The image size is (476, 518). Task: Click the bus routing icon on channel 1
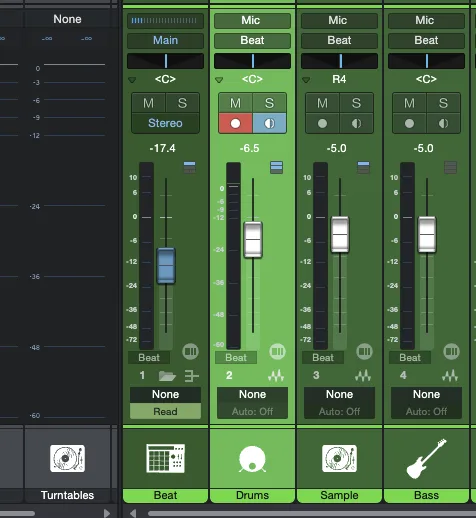pyautogui.click(x=191, y=376)
